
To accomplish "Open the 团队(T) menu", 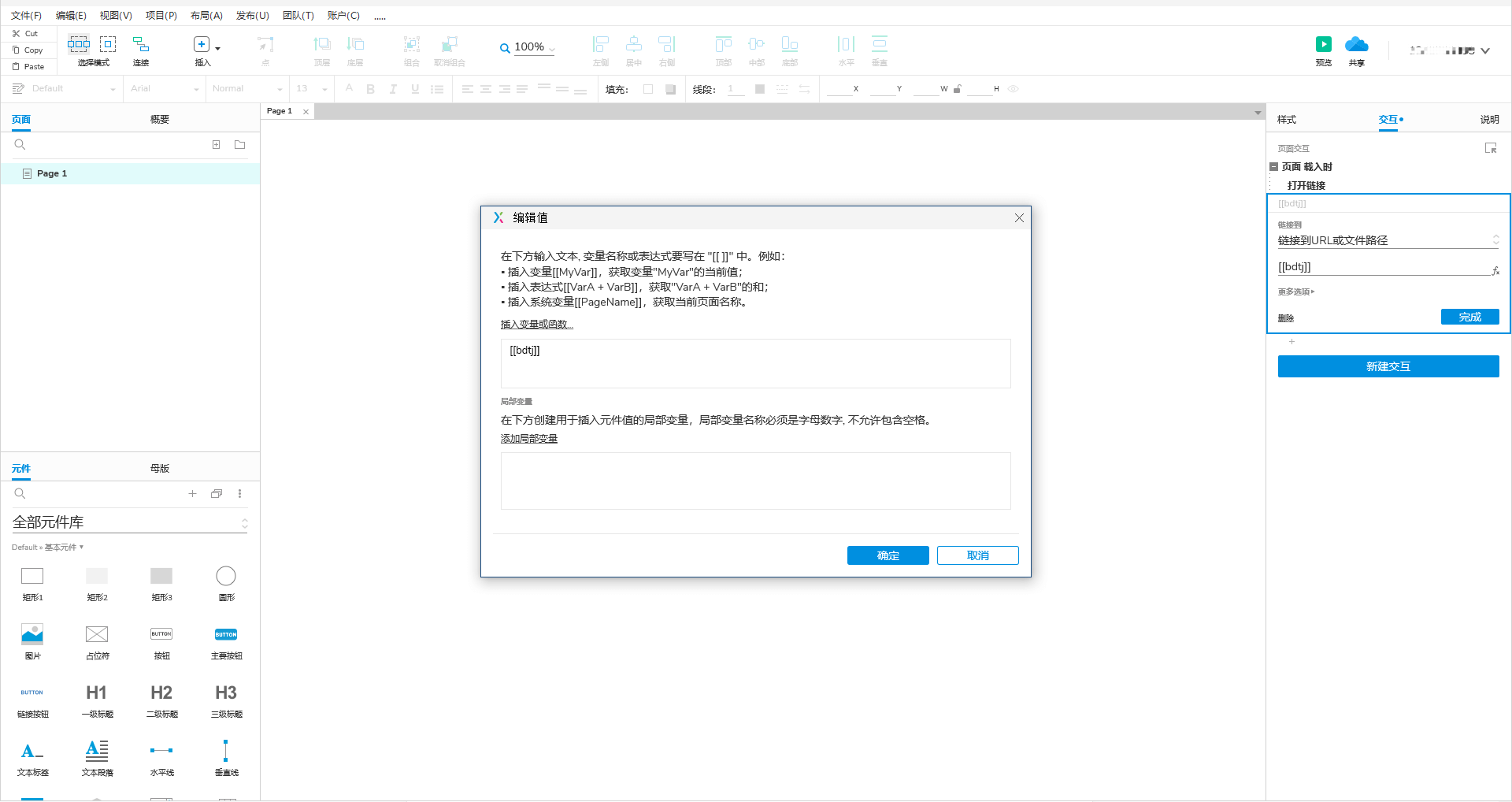I will tap(298, 16).
